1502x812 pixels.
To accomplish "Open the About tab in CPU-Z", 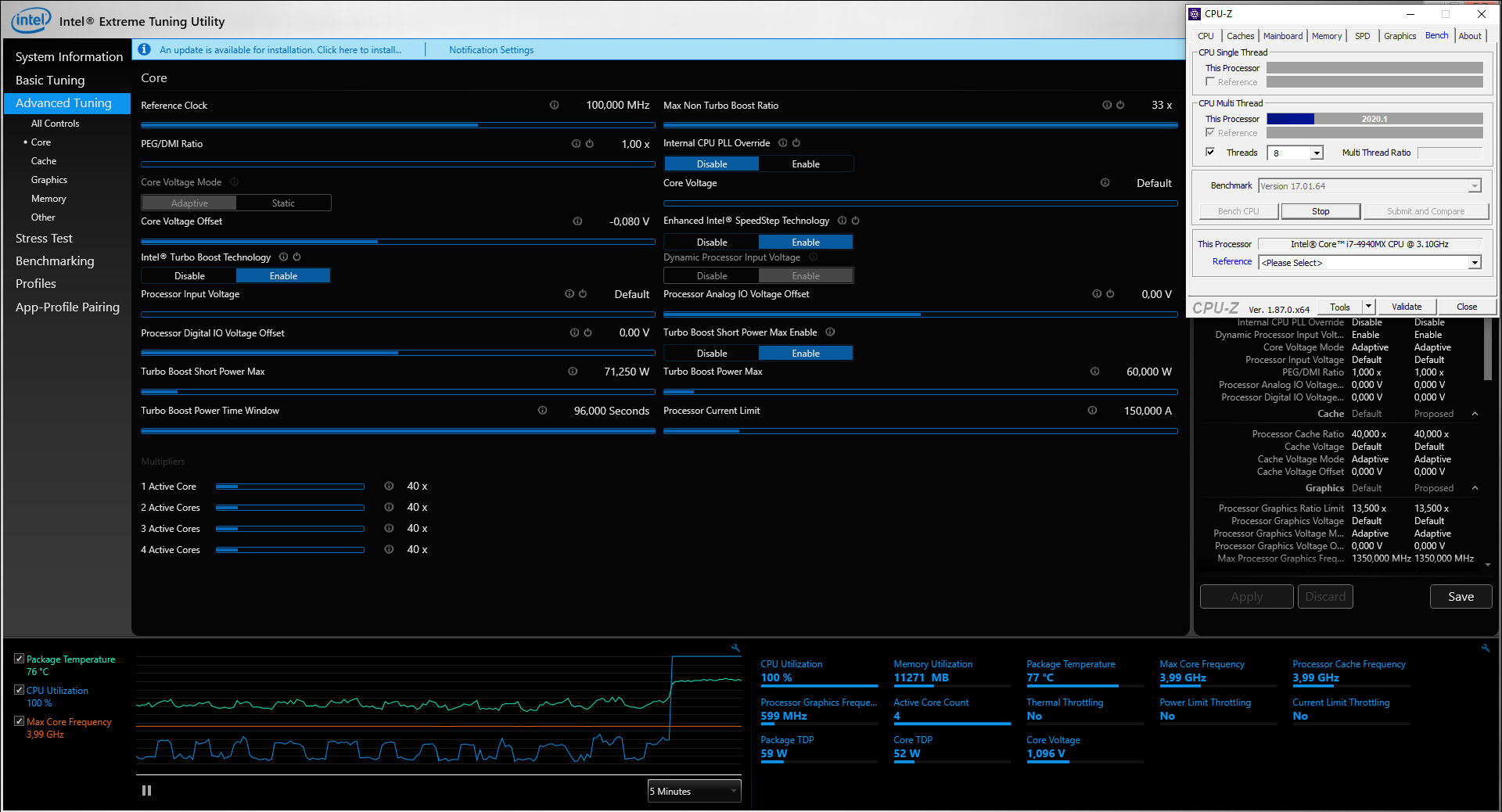I will 1470,36.
